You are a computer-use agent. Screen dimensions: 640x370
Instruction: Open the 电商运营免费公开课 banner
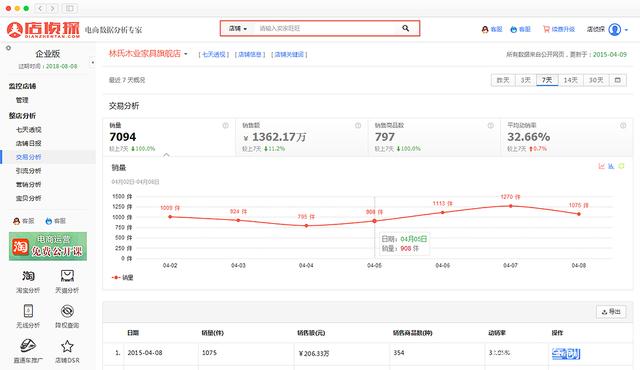48,246
